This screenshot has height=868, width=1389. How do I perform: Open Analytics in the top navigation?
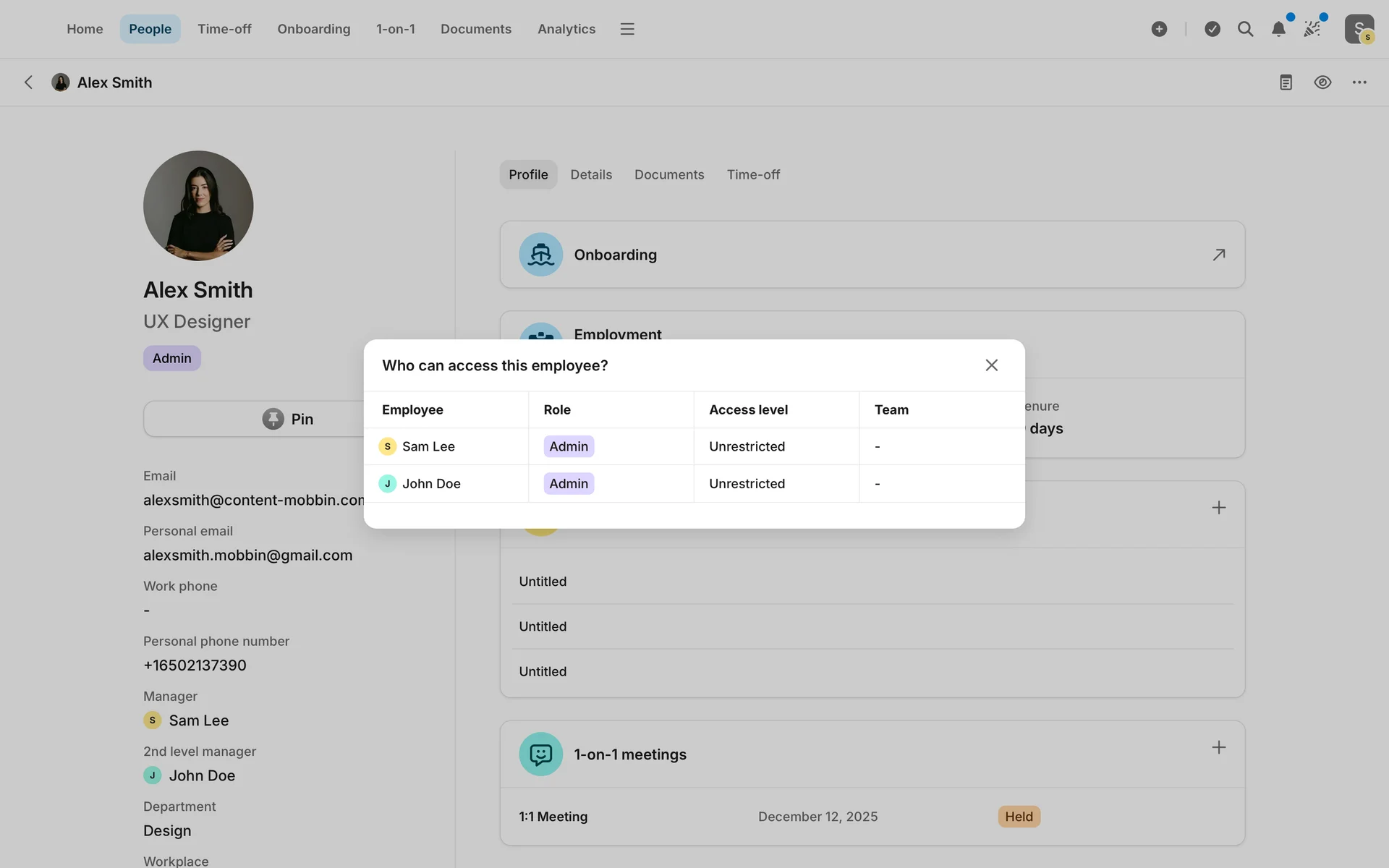(x=566, y=29)
